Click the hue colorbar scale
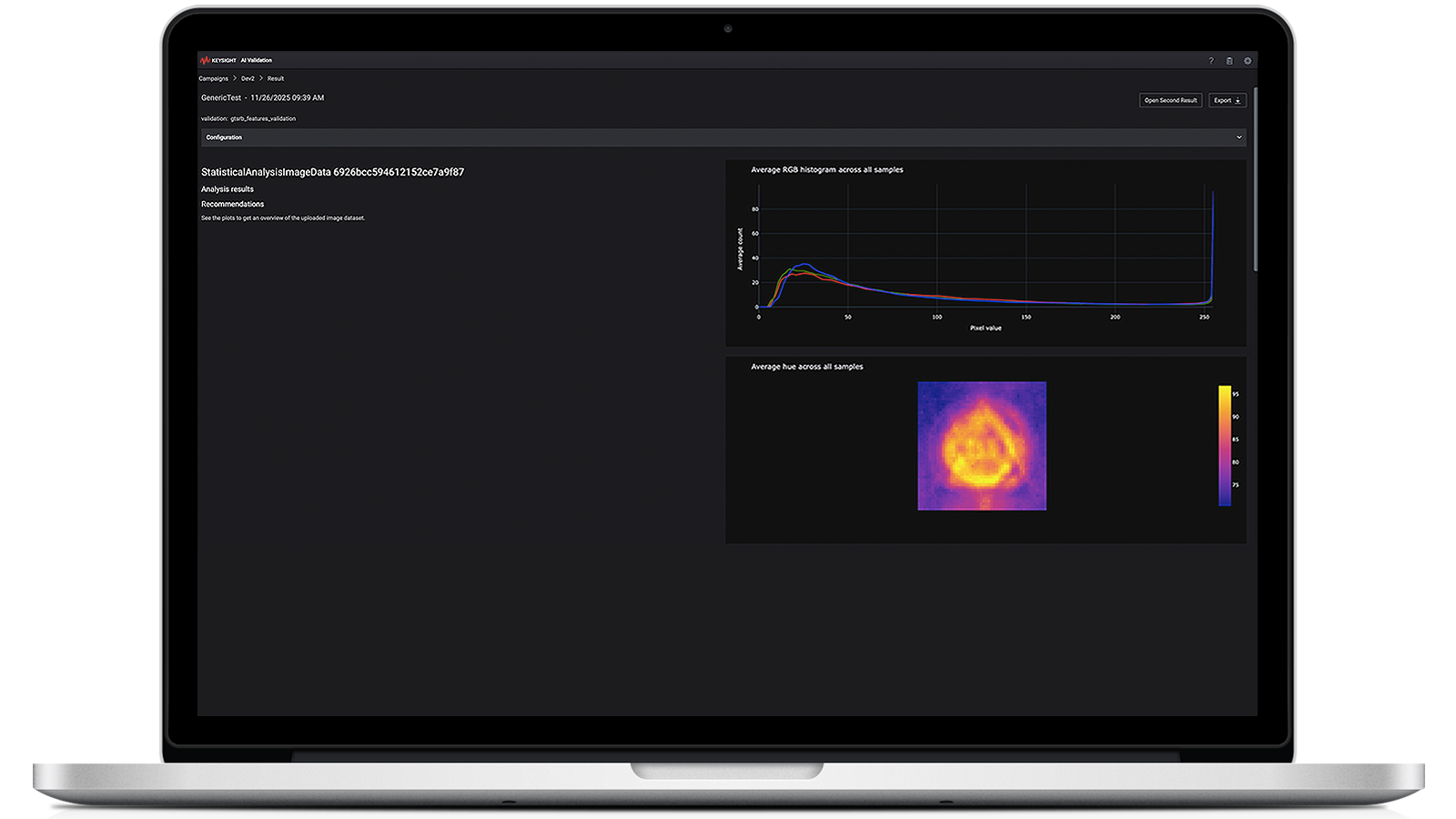Viewport: 1456px width, 819px height. coord(1225,446)
